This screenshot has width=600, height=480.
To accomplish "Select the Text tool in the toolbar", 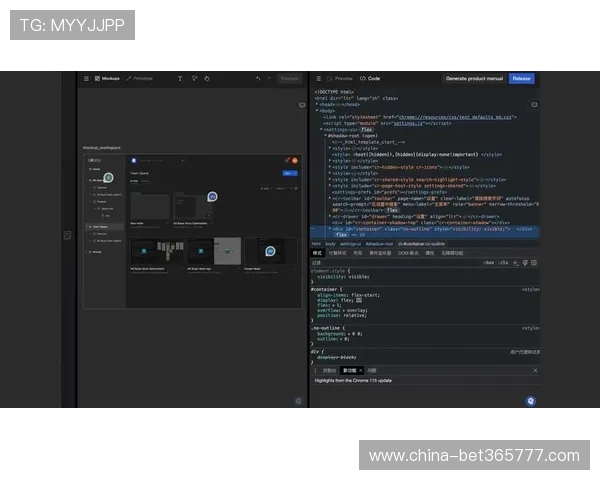I will pyautogui.click(x=180, y=78).
